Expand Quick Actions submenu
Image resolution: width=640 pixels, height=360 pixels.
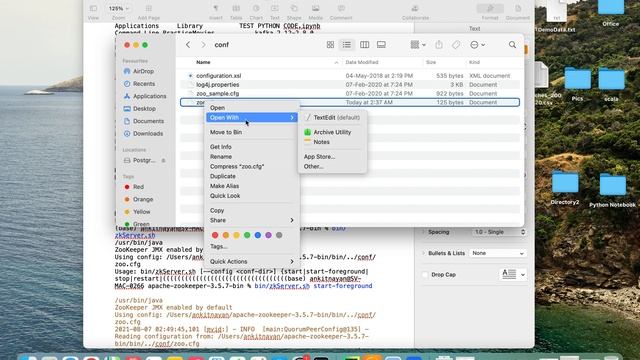pyautogui.click(x=252, y=262)
